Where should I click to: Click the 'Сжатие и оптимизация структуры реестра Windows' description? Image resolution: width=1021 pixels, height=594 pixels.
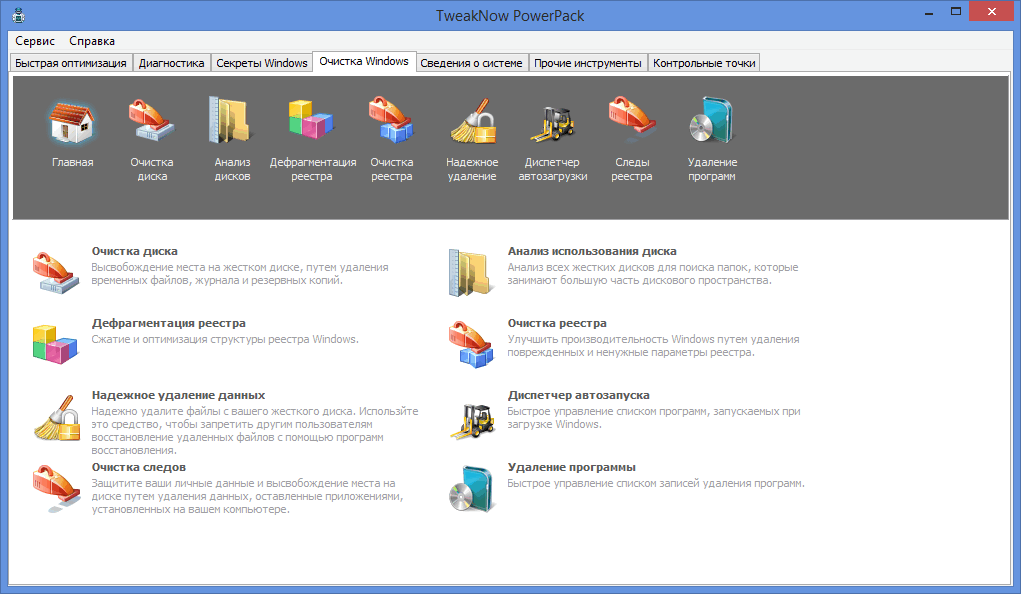coord(225,339)
